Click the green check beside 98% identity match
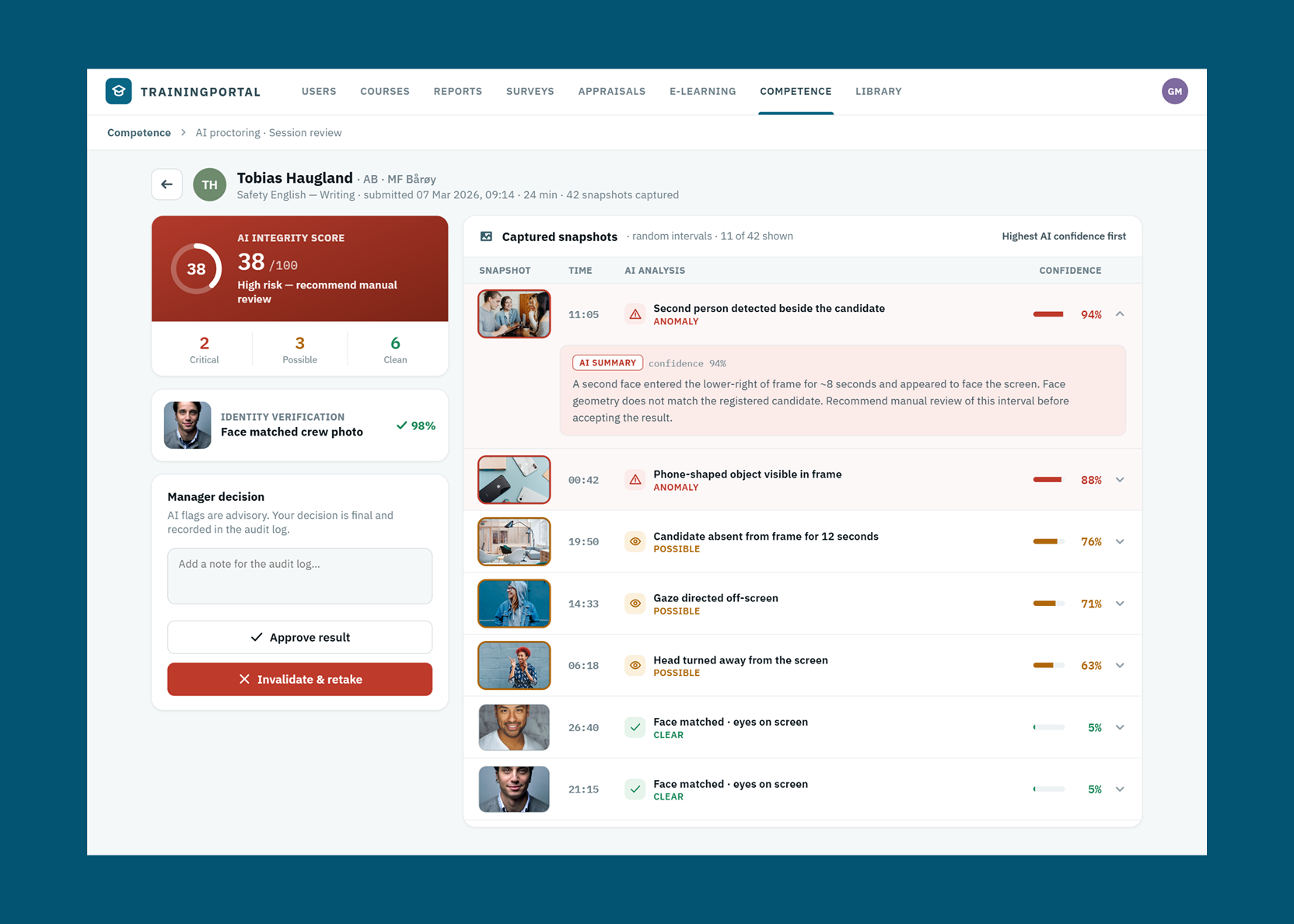 [401, 425]
